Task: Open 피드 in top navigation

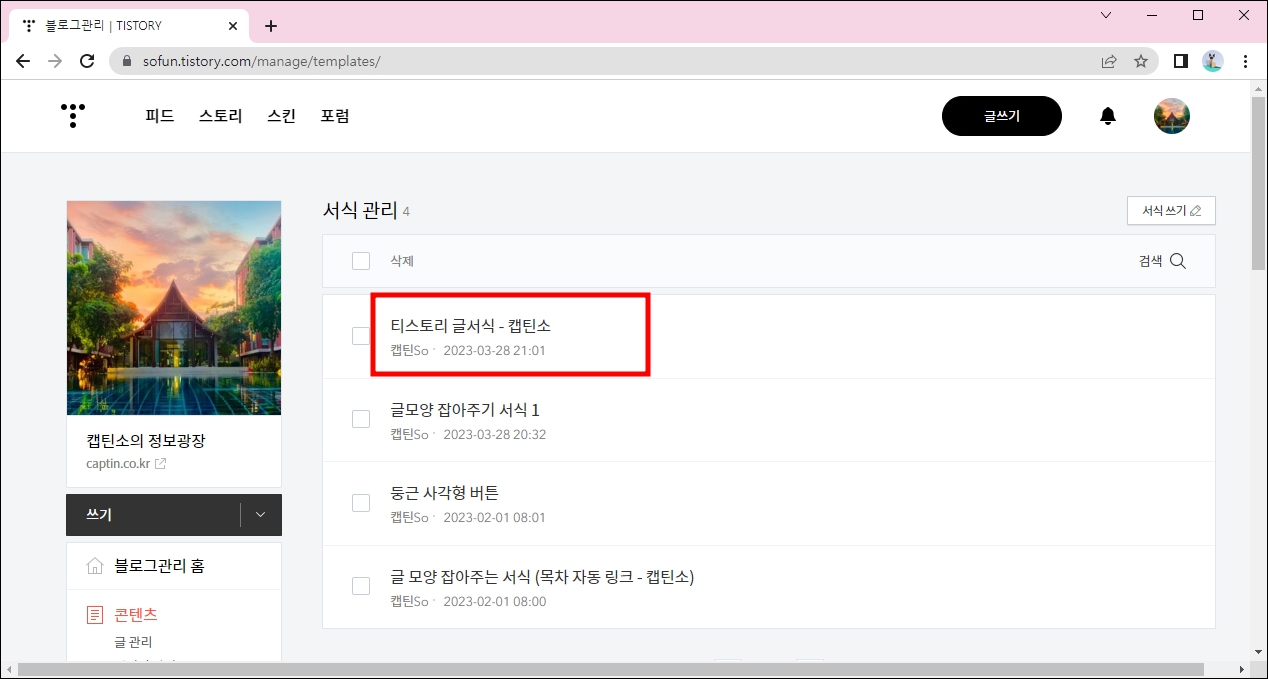Action: 160,116
